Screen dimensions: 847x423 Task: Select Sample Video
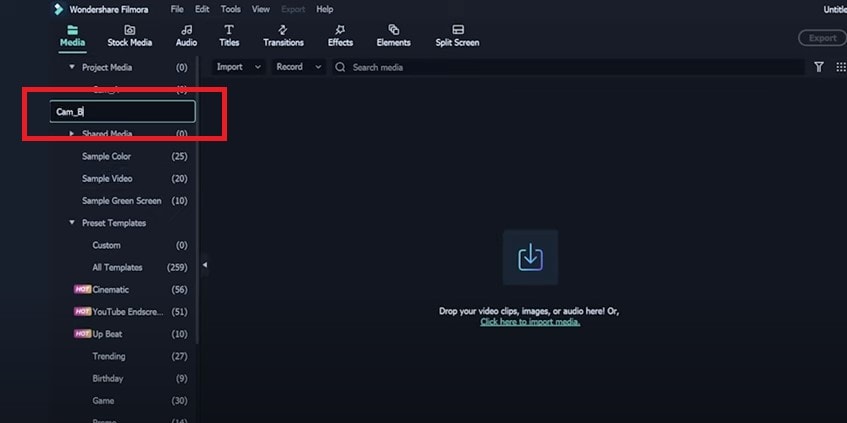pos(107,178)
